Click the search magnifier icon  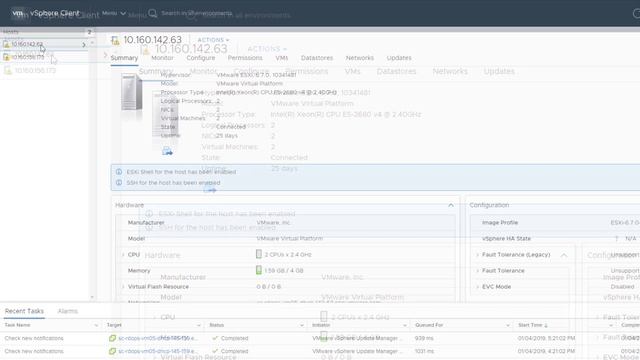(153, 13)
